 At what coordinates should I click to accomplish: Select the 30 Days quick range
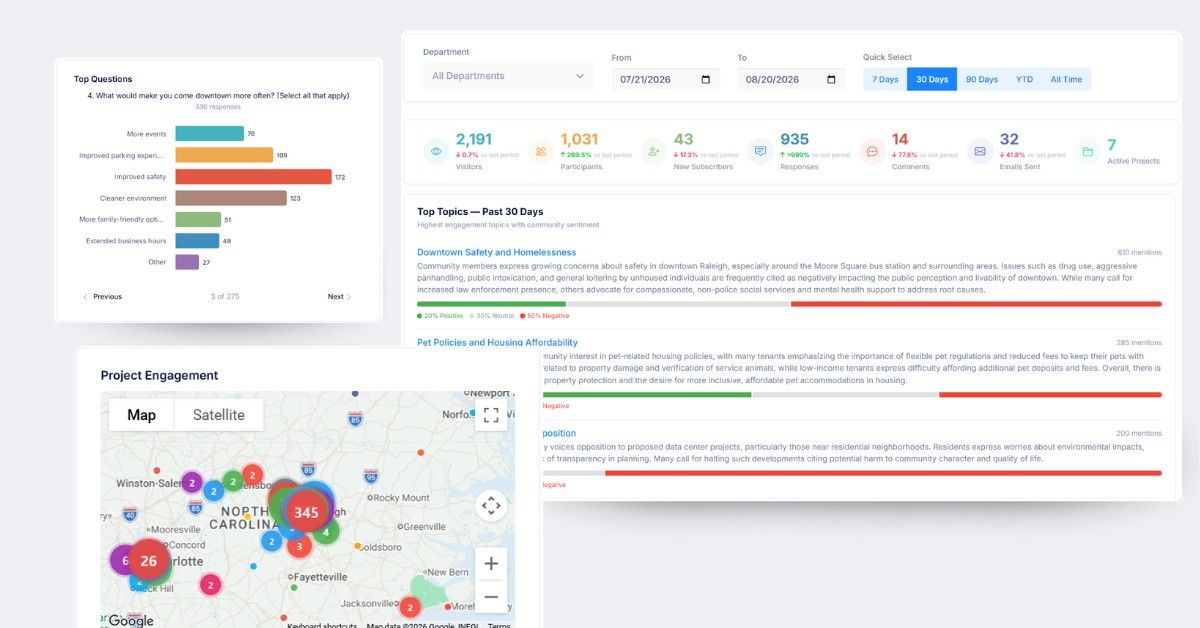pos(932,79)
